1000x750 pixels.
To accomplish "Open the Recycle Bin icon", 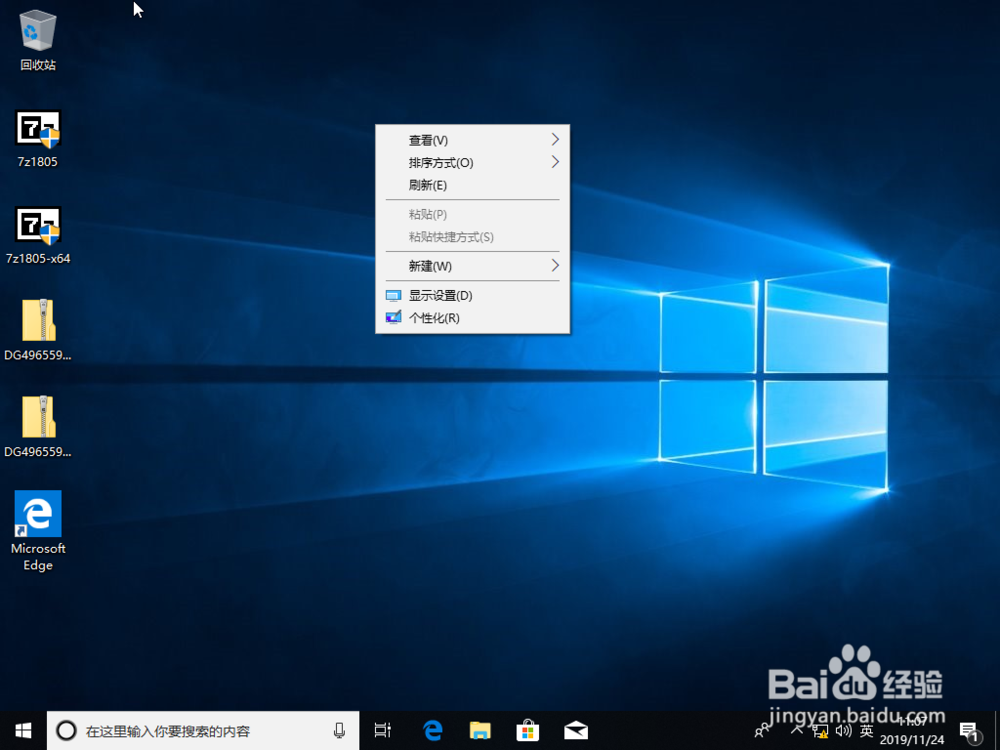I will pyautogui.click(x=37, y=40).
